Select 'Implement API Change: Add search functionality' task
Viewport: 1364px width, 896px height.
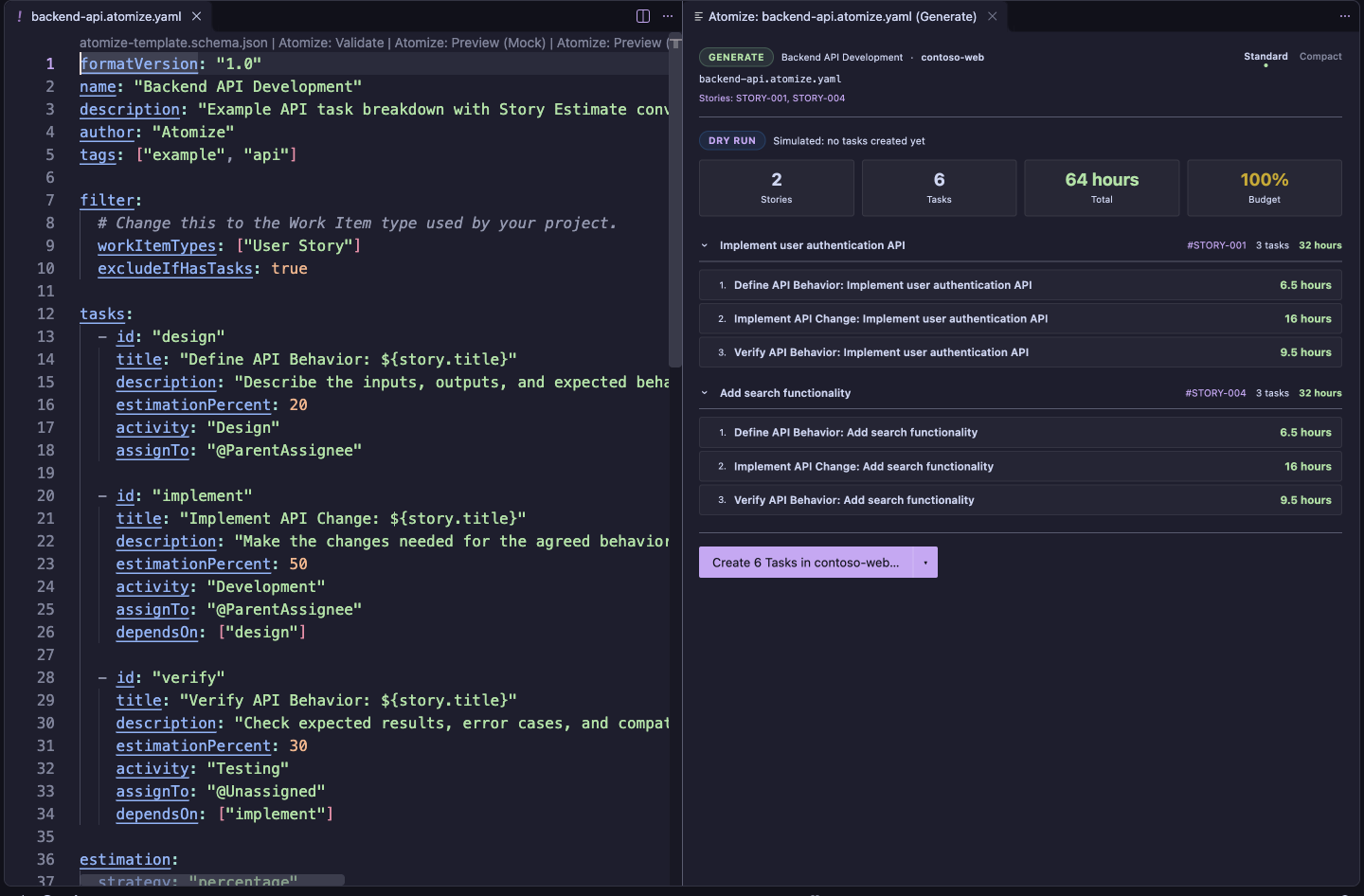[x=1020, y=467]
